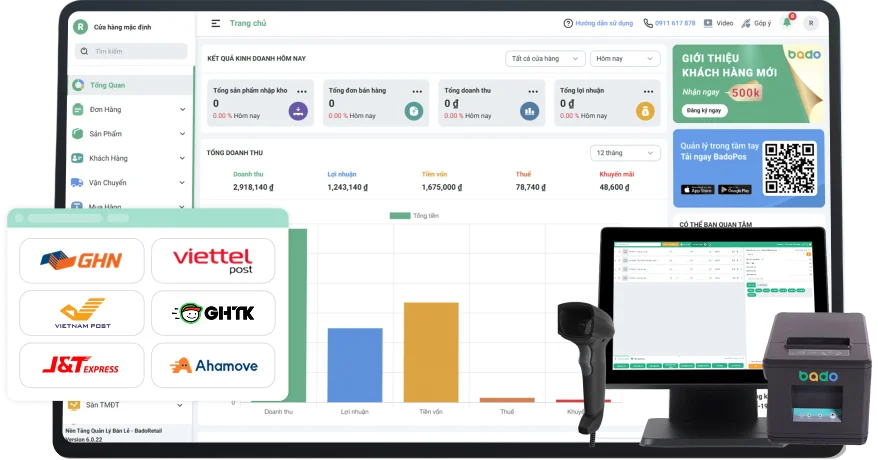Click the Ahamove logo
The height and width of the screenshot is (460, 878).
click(213, 365)
